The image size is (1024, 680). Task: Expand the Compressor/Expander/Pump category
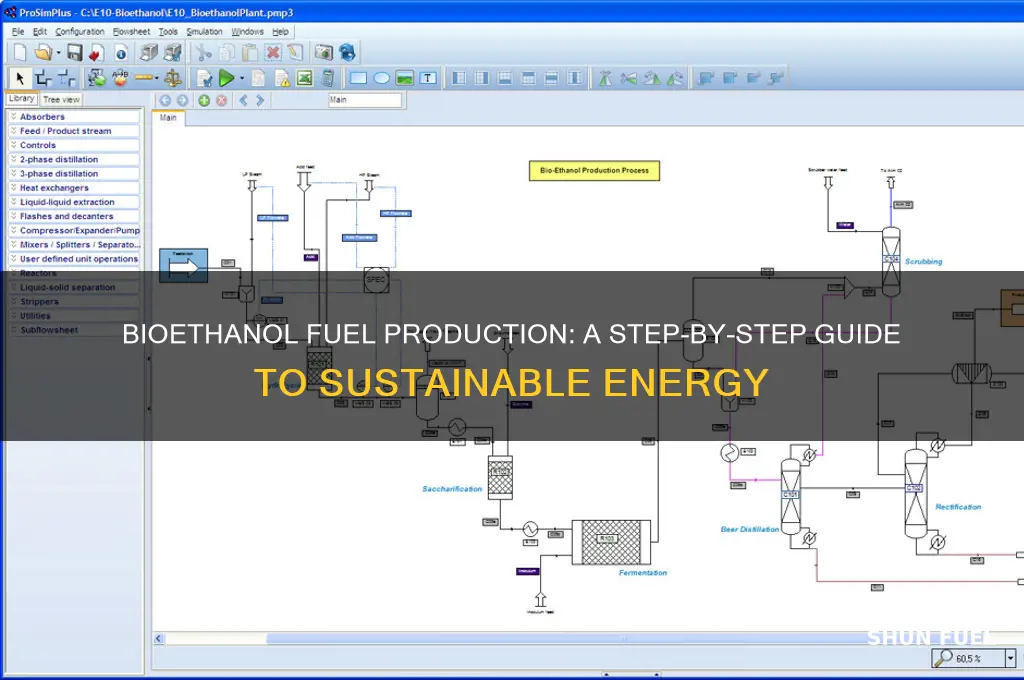pos(74,231)
